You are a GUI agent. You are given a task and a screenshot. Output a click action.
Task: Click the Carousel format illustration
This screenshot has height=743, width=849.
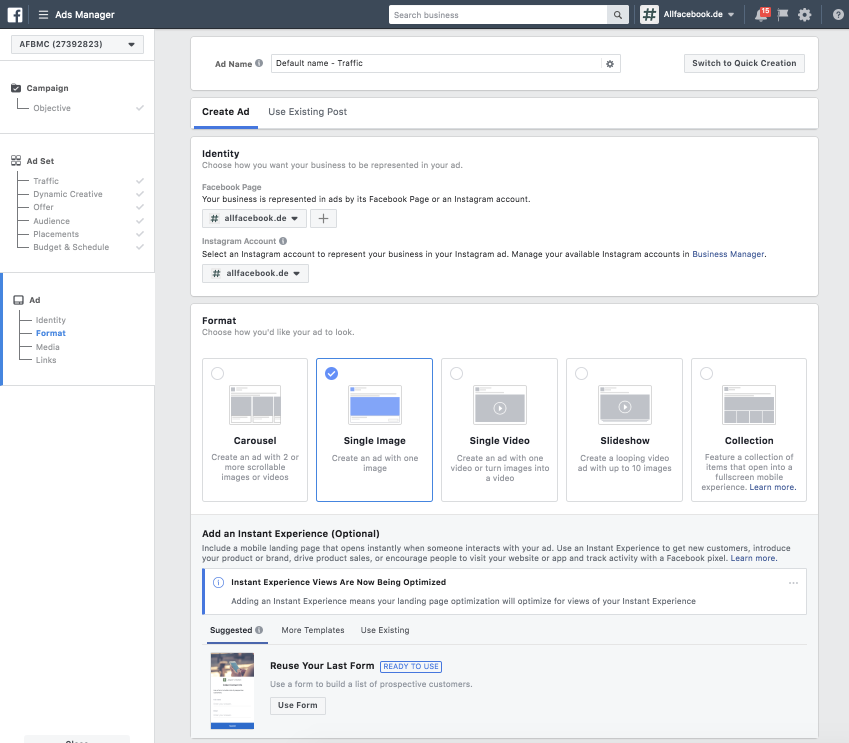255,405
